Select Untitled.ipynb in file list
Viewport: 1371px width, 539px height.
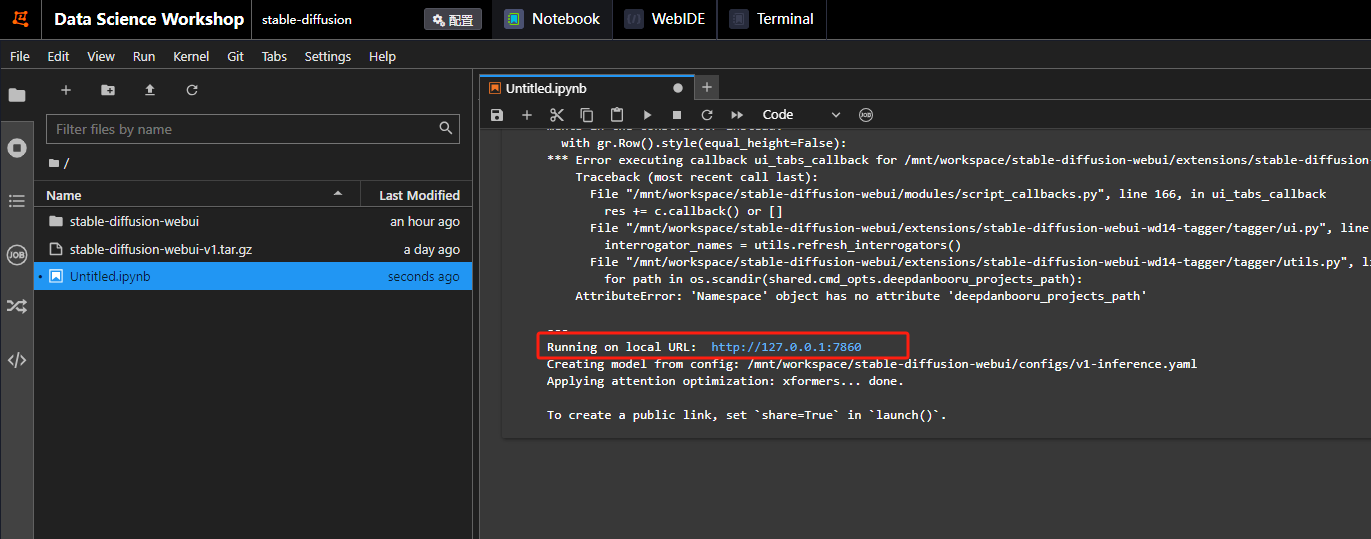coord(253,277)
